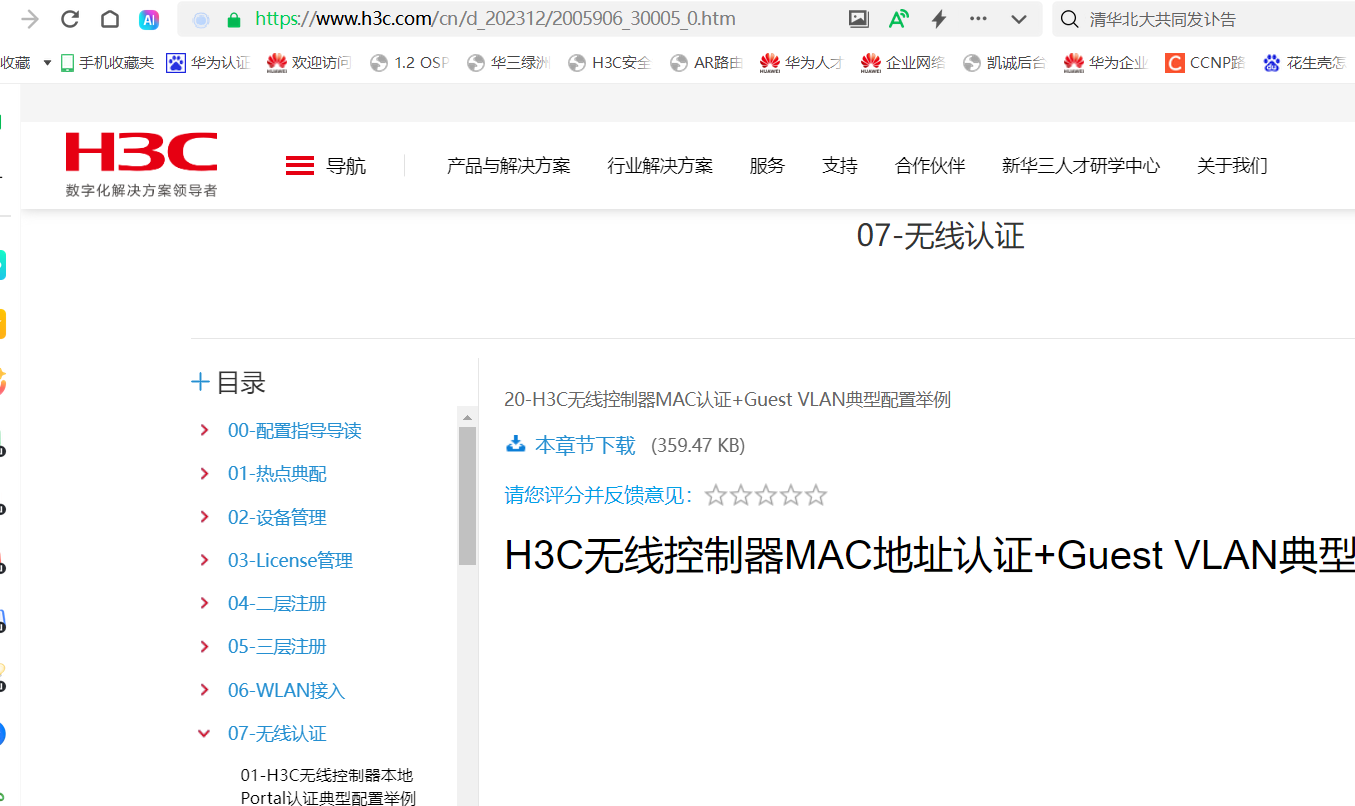
Task: Open the 企业网络 bookmark
Action: click(903, 63)
